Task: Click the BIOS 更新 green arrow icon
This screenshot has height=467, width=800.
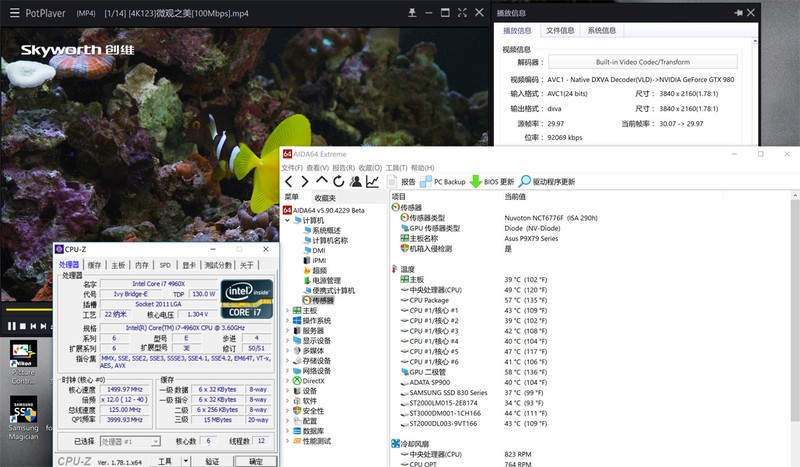Action: pos(476,182)
